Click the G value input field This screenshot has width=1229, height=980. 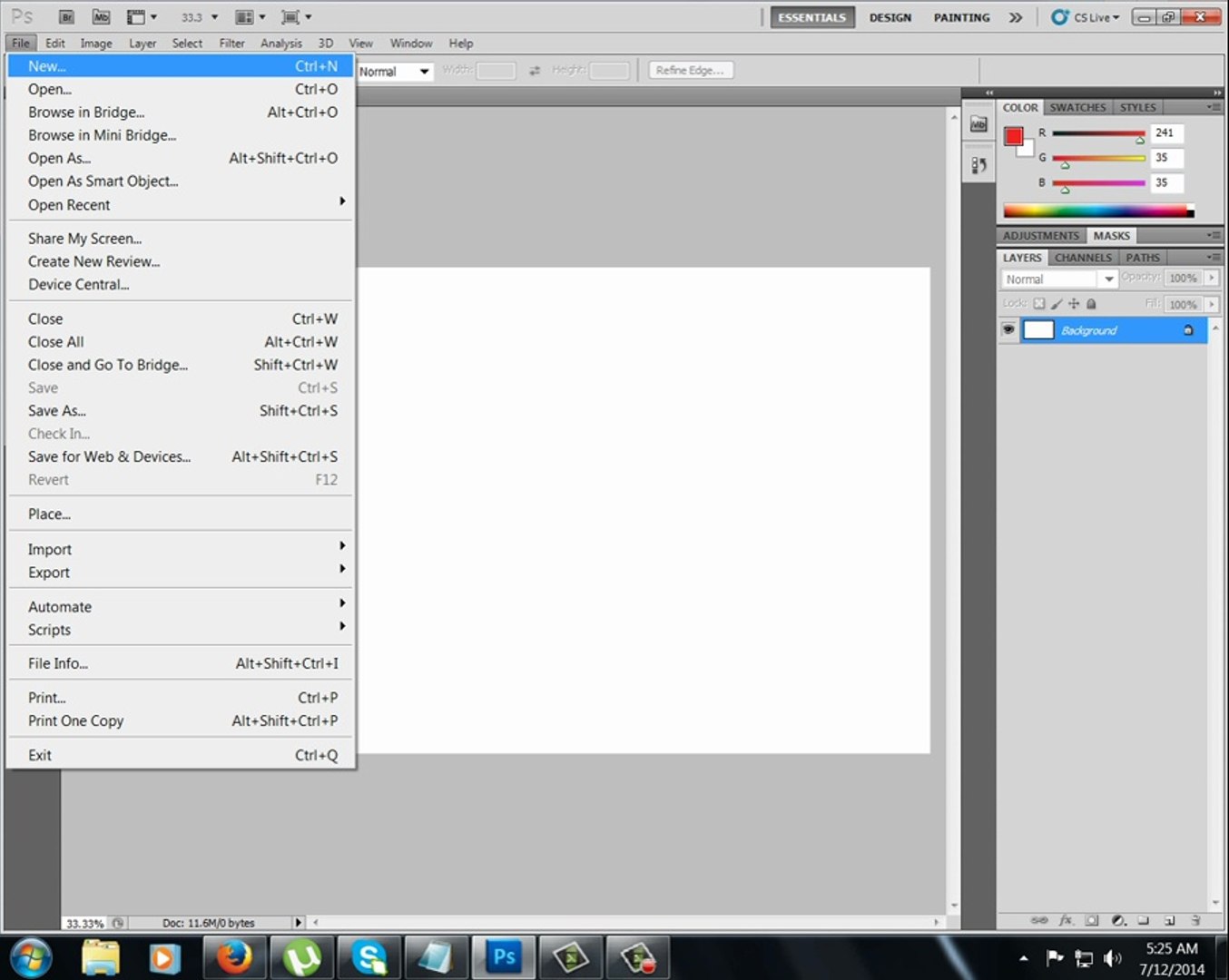(x=1166, y=157)
